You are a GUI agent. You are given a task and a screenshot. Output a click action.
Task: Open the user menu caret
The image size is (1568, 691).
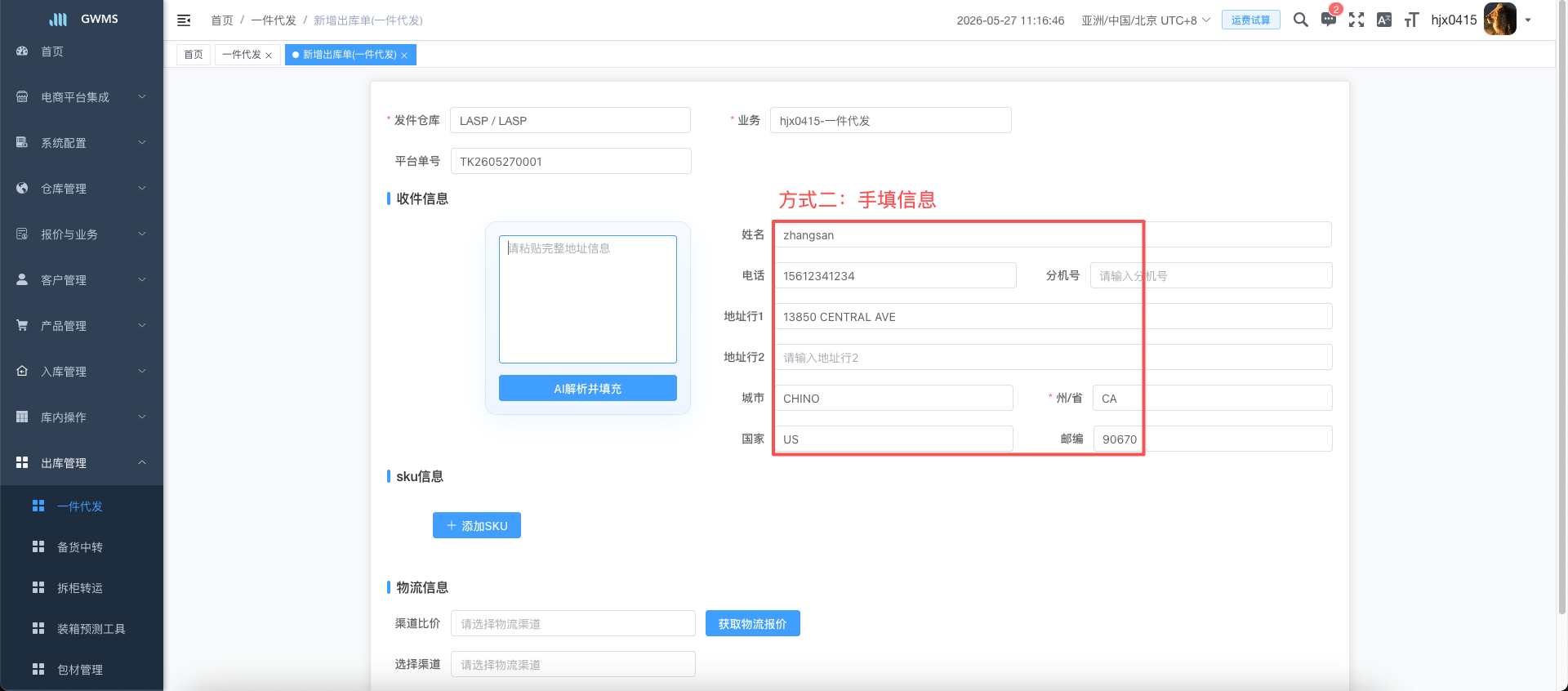tap(1528, 20)
